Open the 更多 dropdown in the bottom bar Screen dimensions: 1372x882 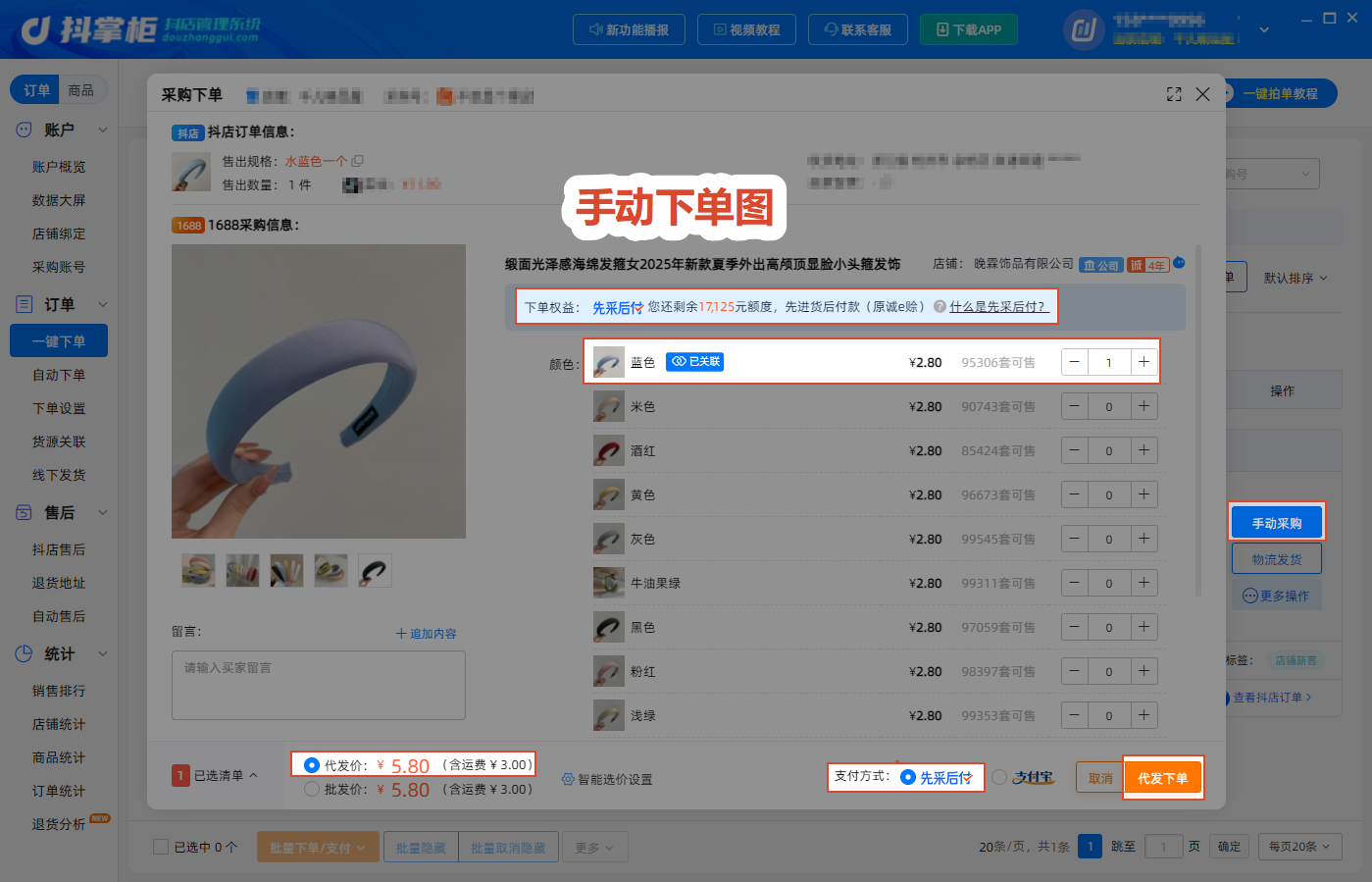594,848
